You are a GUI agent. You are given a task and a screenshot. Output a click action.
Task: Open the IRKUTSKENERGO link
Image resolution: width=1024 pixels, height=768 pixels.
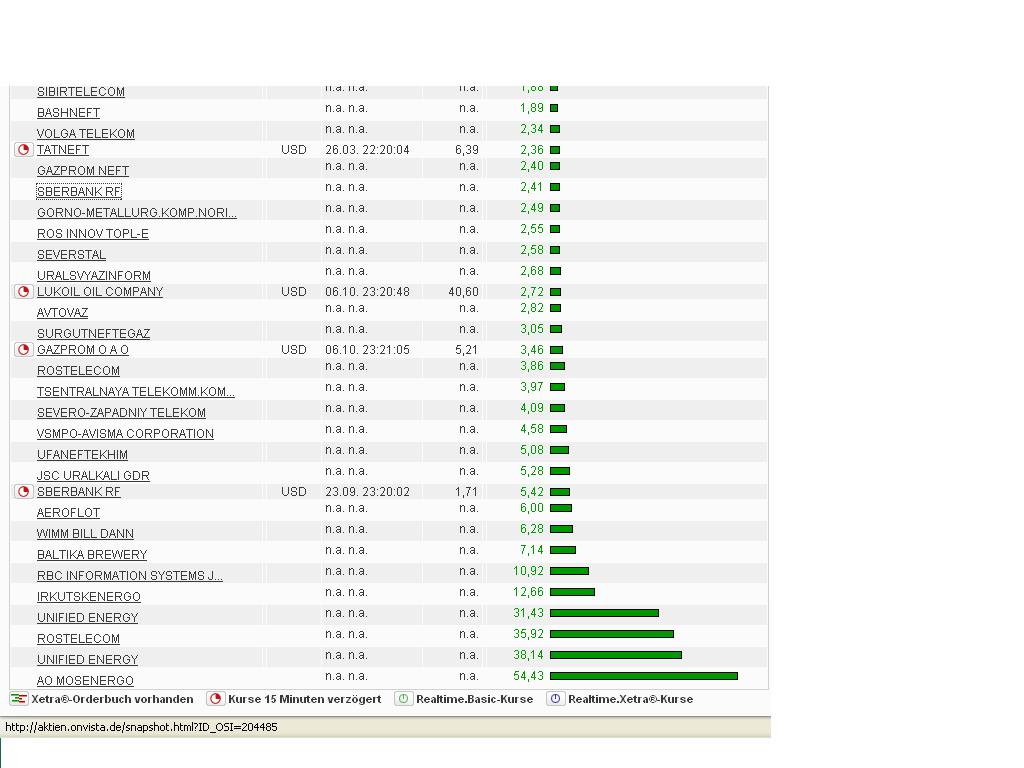coord(89,596)
